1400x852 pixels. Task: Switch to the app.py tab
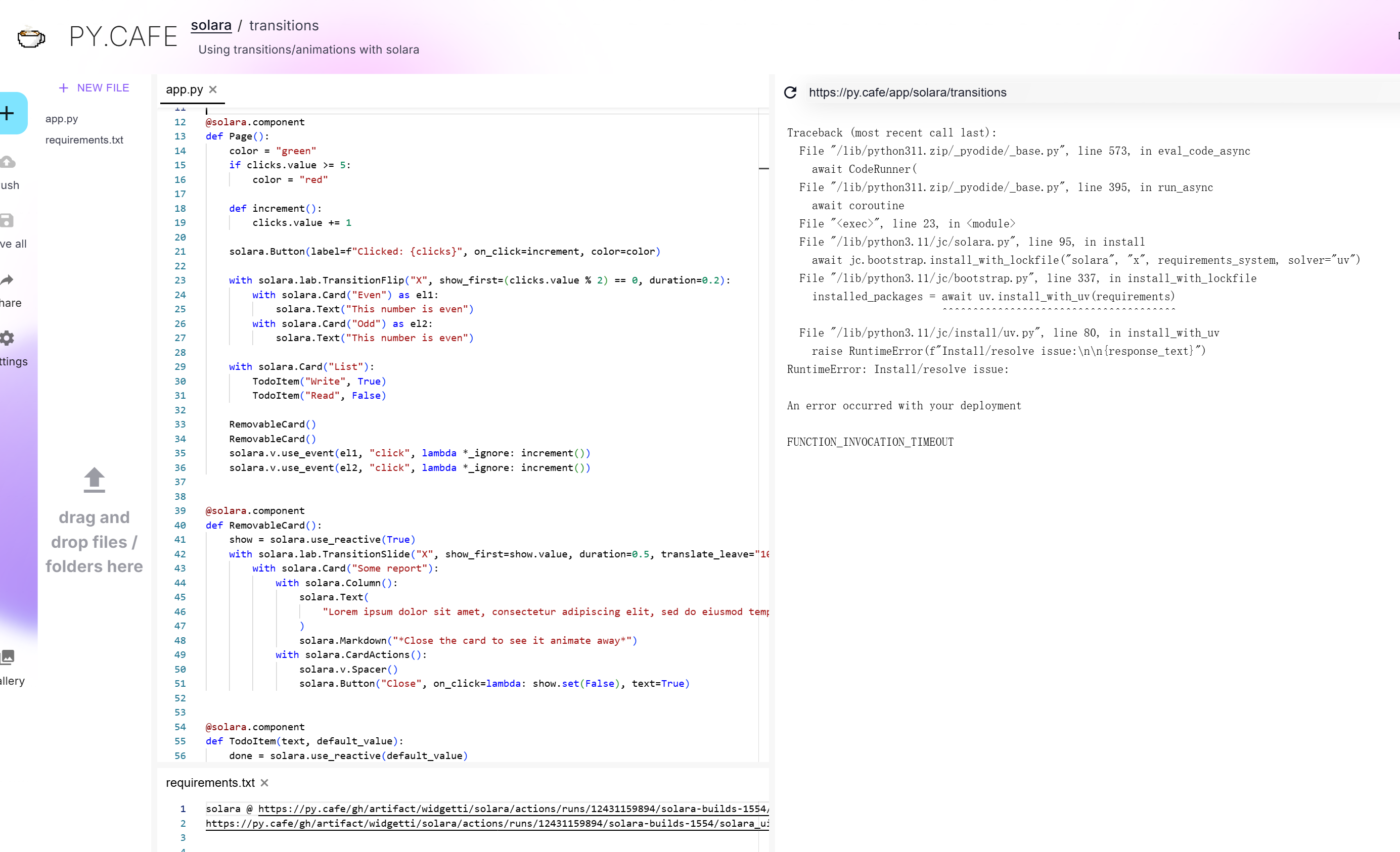click(184, 90)
